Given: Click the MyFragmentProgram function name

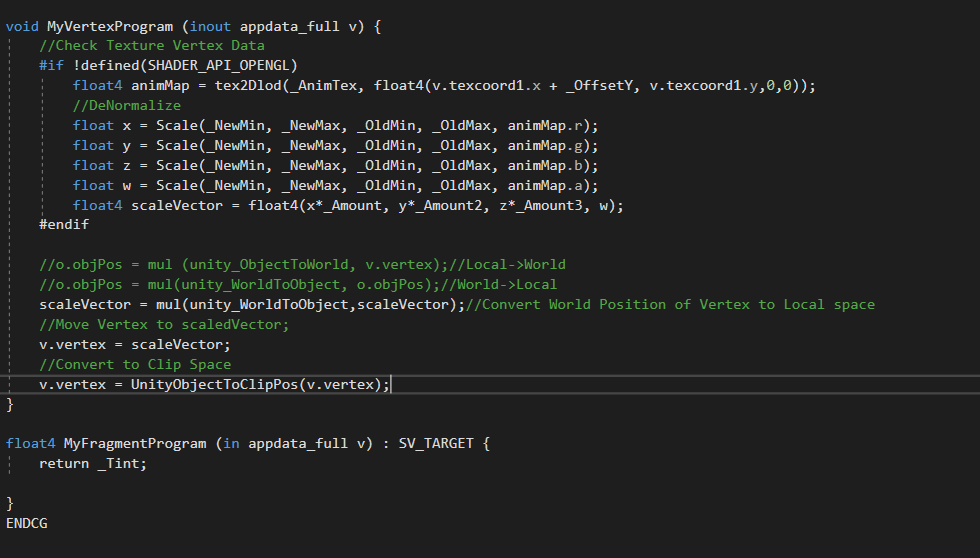Looking at the screenshot, I should 134,443.
